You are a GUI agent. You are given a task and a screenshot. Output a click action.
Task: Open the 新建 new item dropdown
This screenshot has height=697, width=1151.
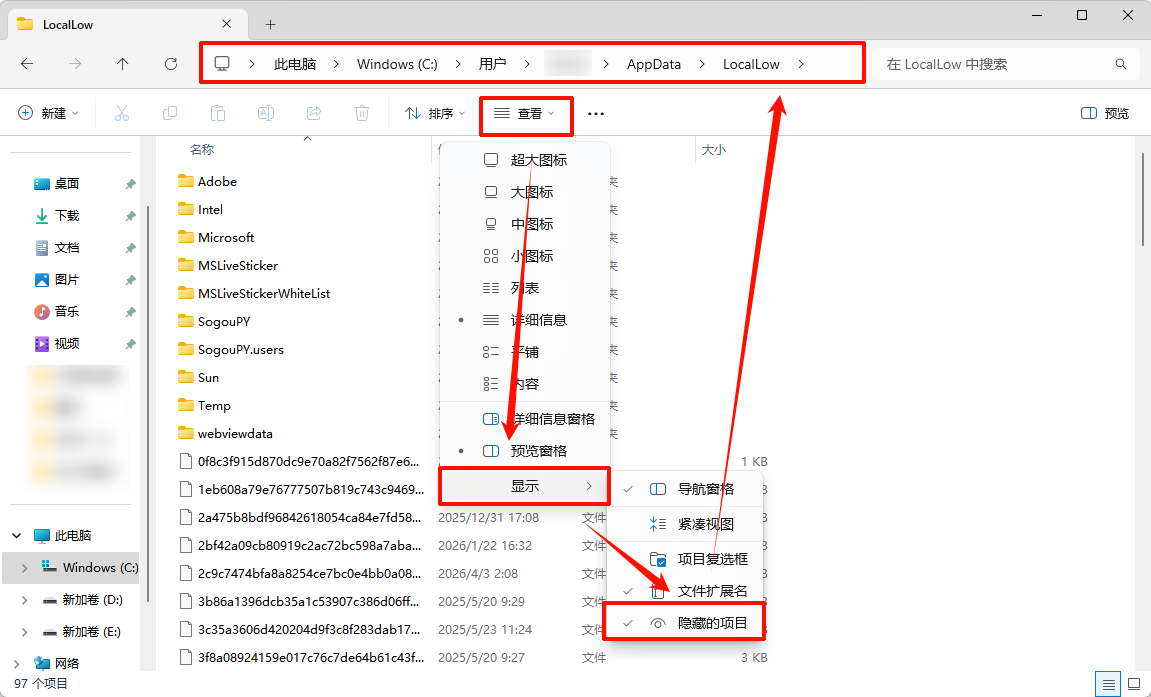[x=48, y=114]
